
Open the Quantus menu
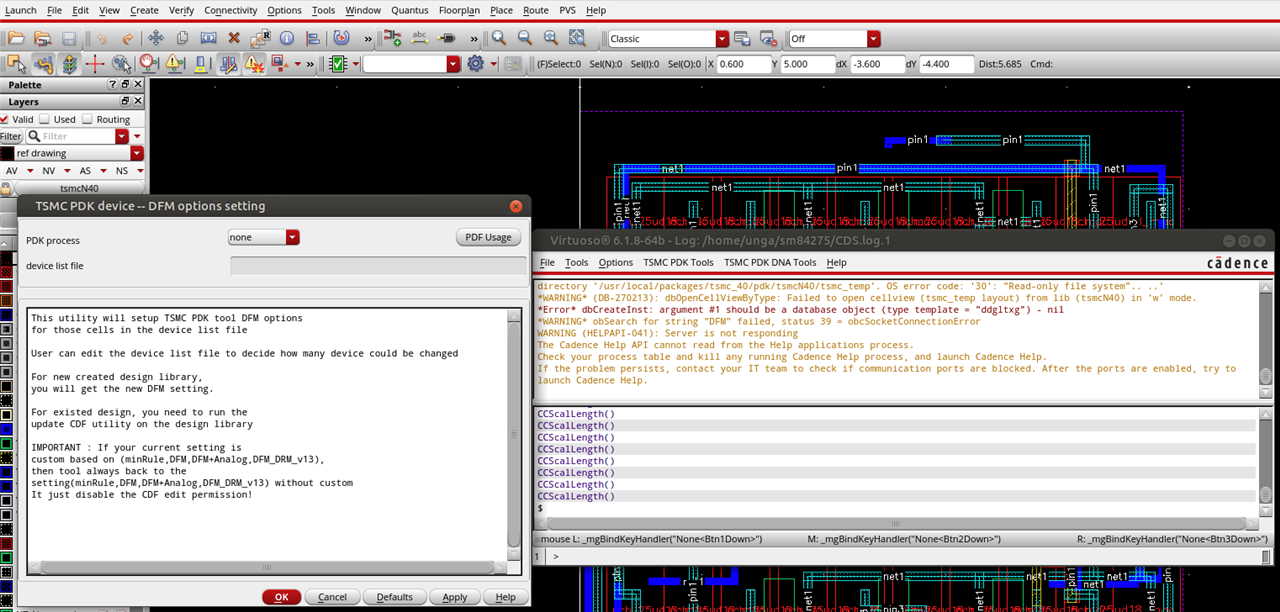click(409, 10)
